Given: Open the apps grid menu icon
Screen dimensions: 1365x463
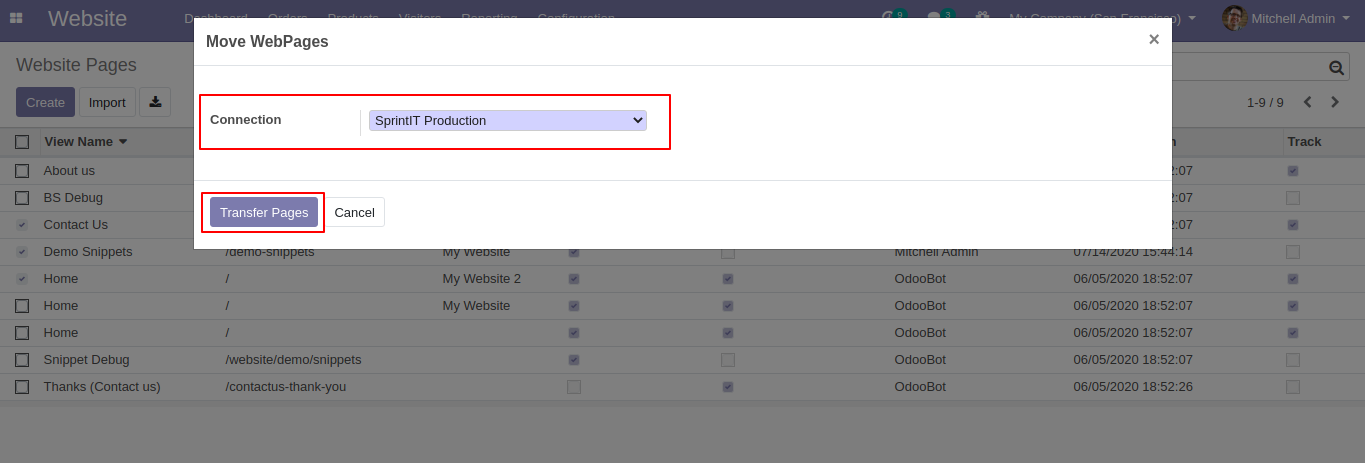Looking at the screenshot, I should (16, 18).
